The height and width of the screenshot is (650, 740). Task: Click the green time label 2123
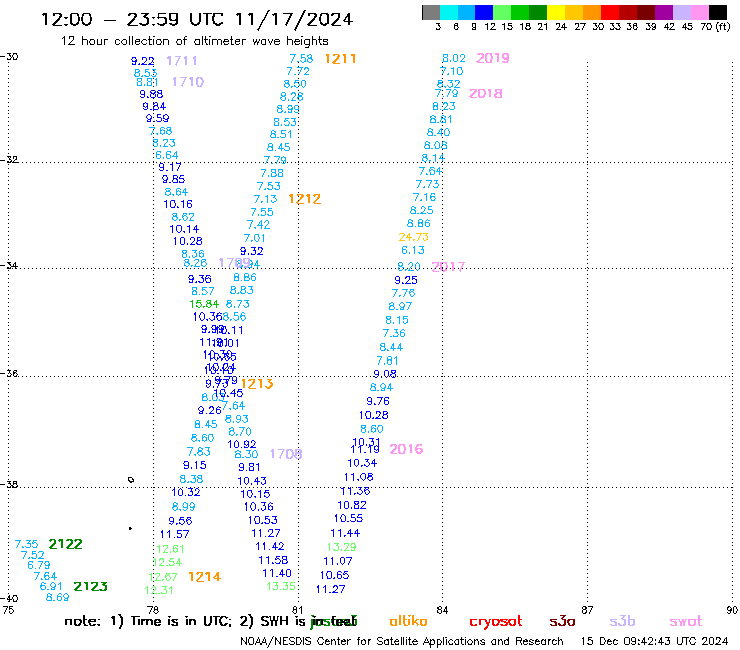tap(91, 587)
